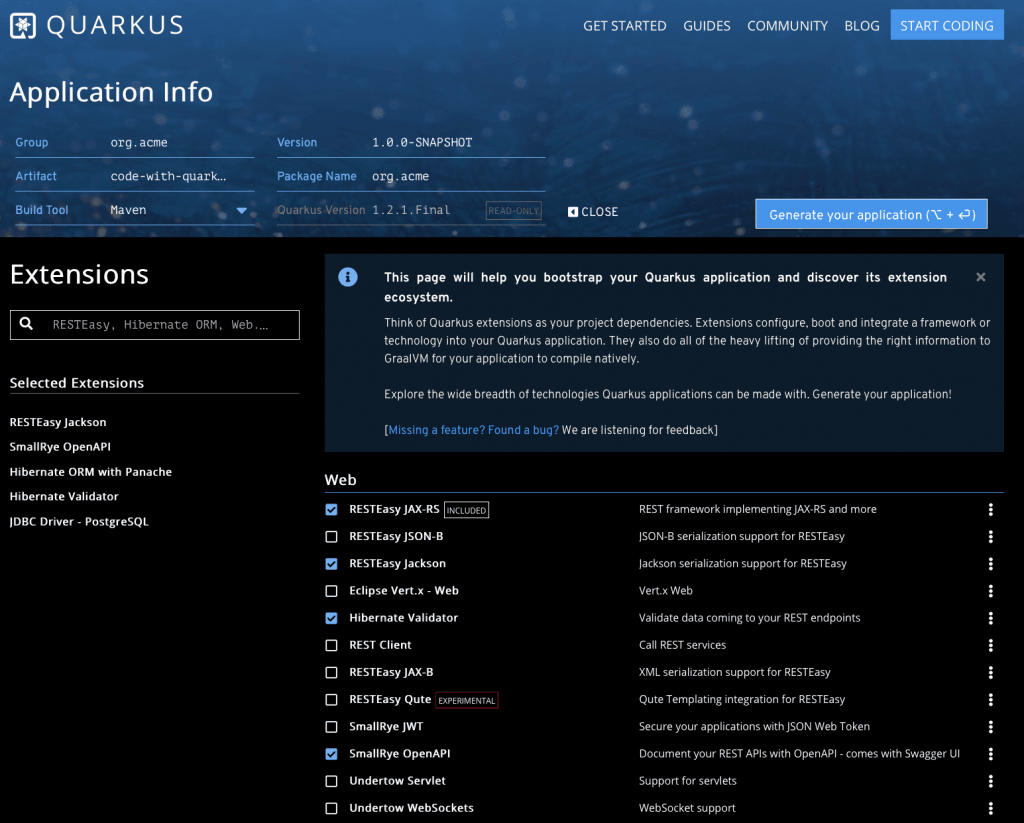Check the REST Client checkbox

pyautogui.click(x=332, y=645)
